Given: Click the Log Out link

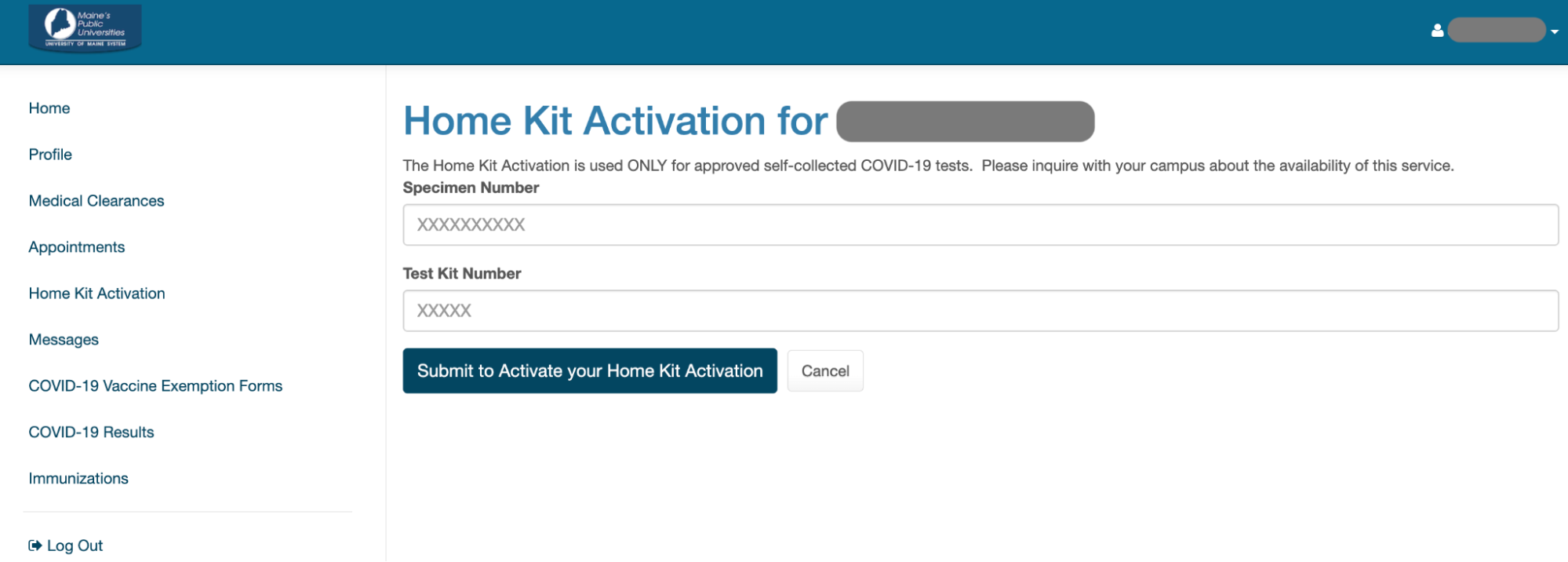Looking at the screenshot, I should pos(75,546).
